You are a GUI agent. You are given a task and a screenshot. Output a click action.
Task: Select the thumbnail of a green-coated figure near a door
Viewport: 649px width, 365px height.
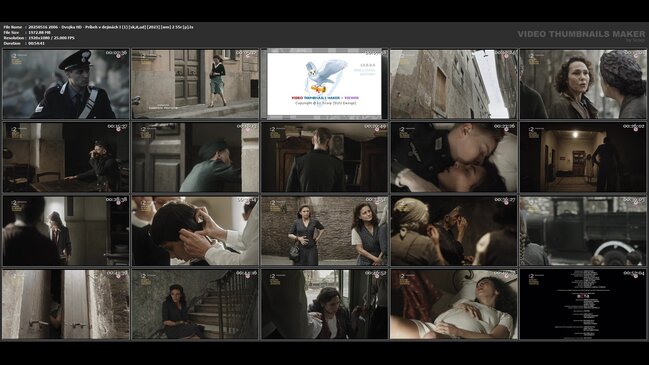click(x=195, y=157)
